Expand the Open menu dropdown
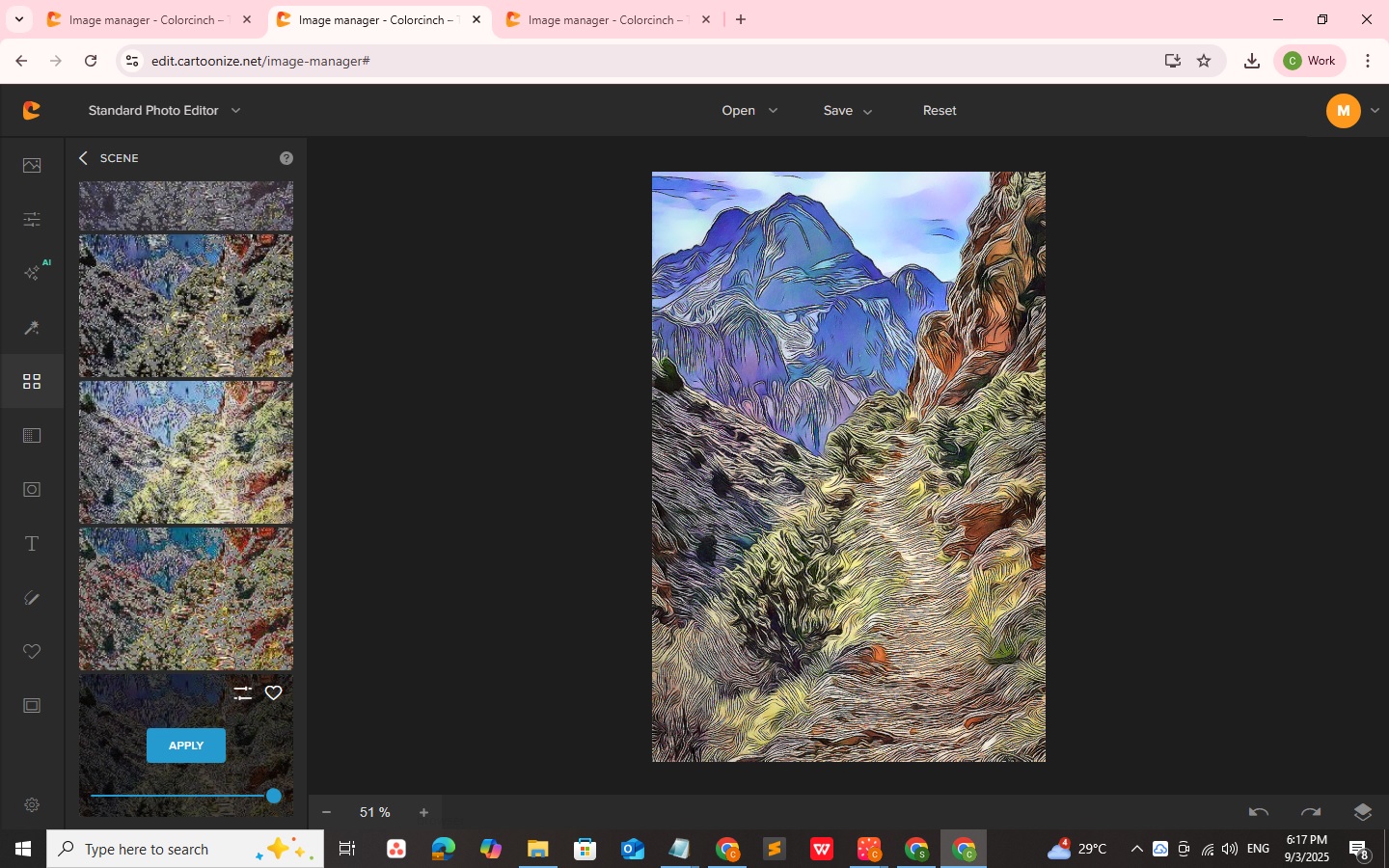 [x=749, y=111]
